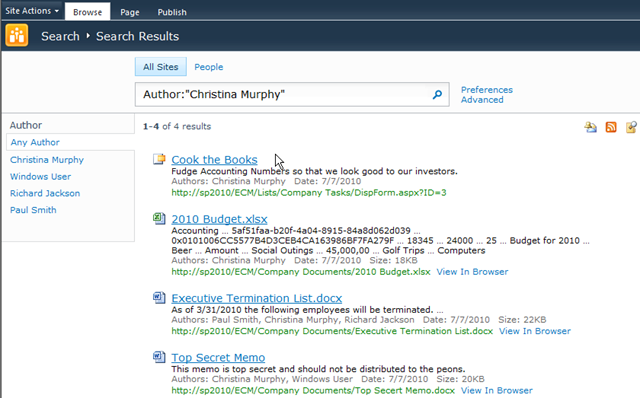Click the 'Beer ... Amount ... Social Outings' snippet line
The width and height of the screenshot is (640, 398).
[x=328, y=251]
